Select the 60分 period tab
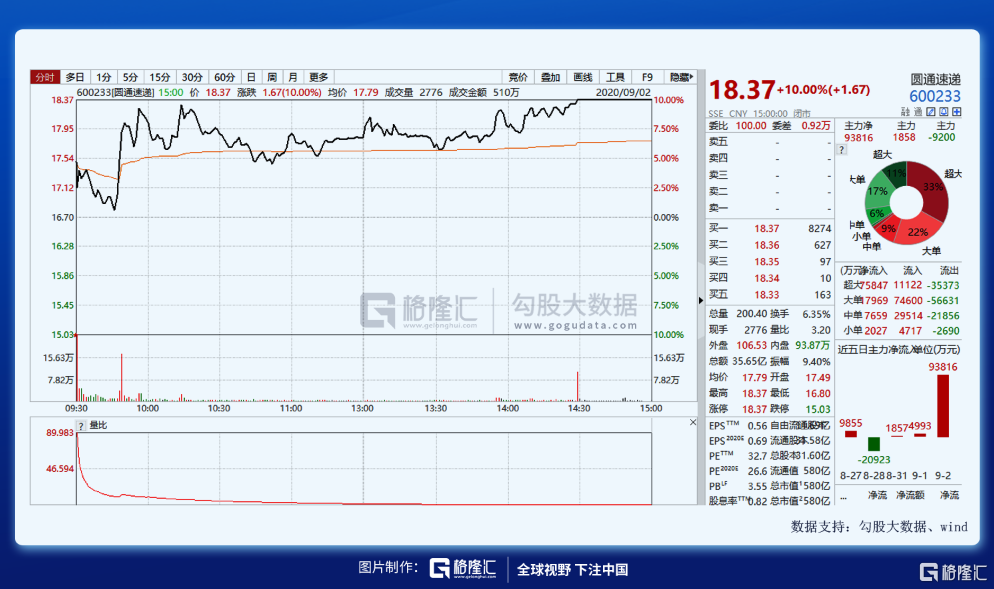 pos(224,77)
